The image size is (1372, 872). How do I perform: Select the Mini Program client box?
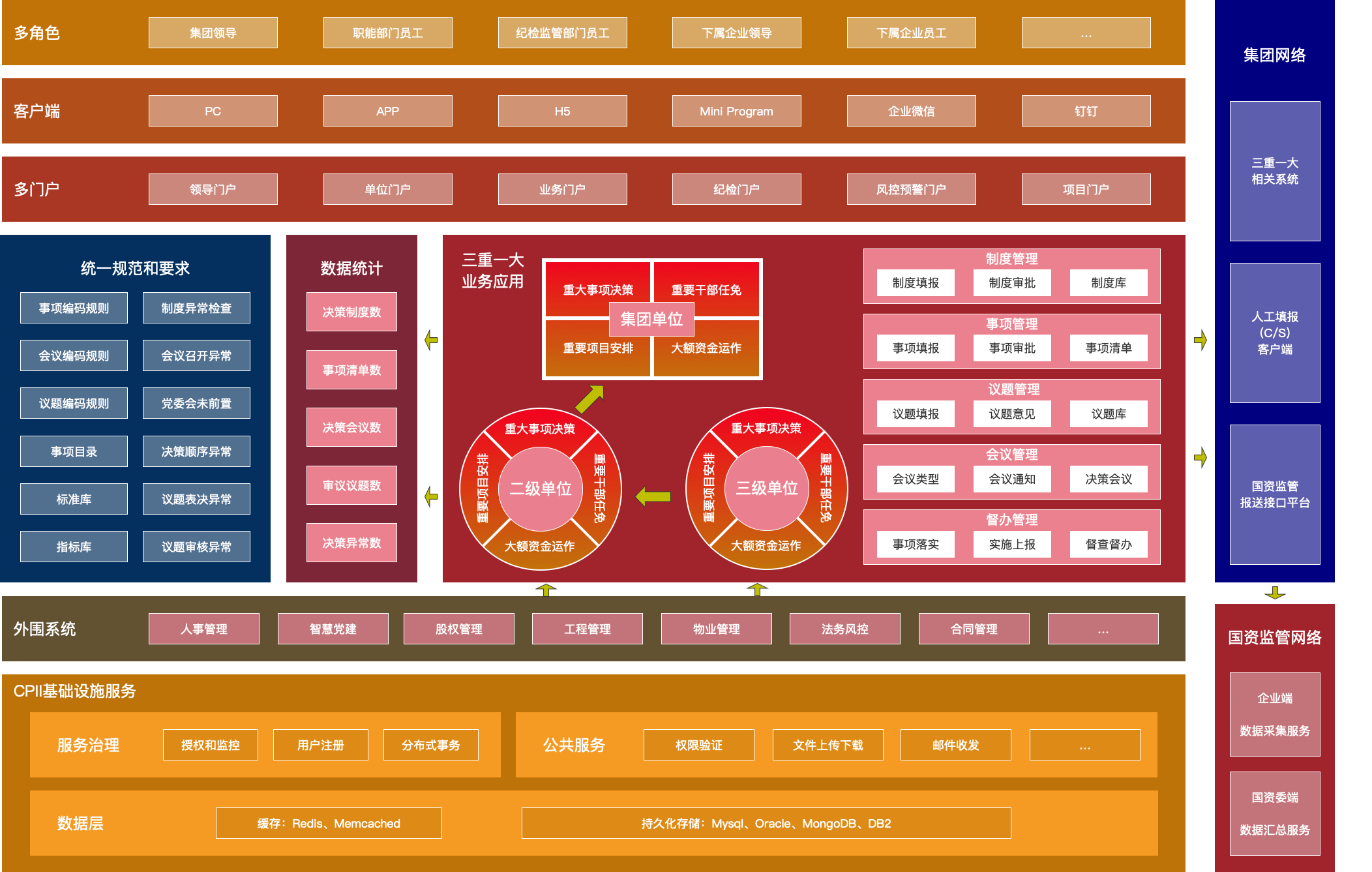click(736, 111)
